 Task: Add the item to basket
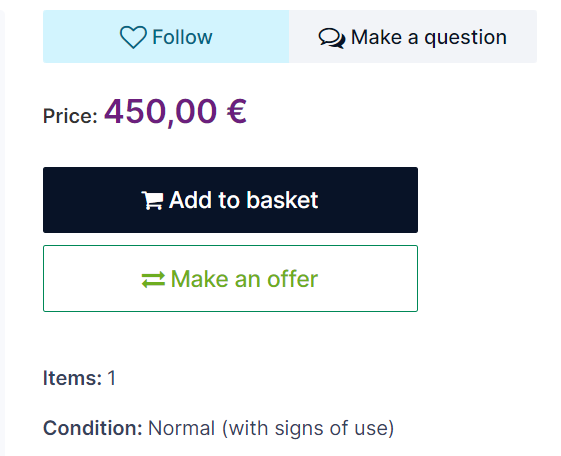point(230,200)
